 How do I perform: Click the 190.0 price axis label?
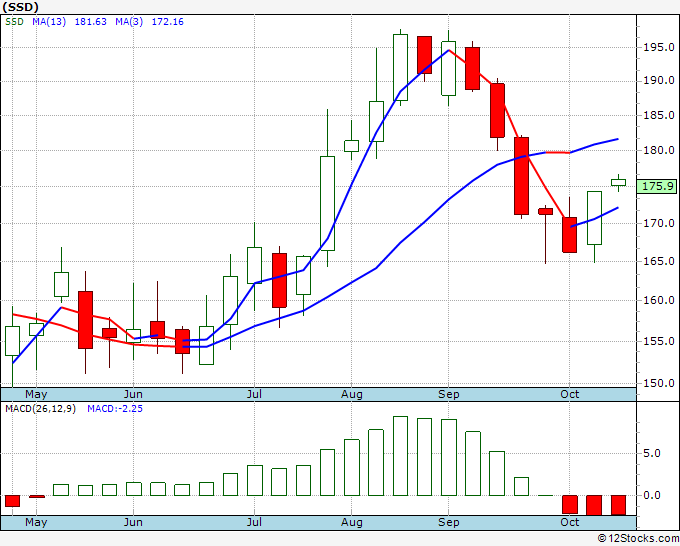point(658,80)
